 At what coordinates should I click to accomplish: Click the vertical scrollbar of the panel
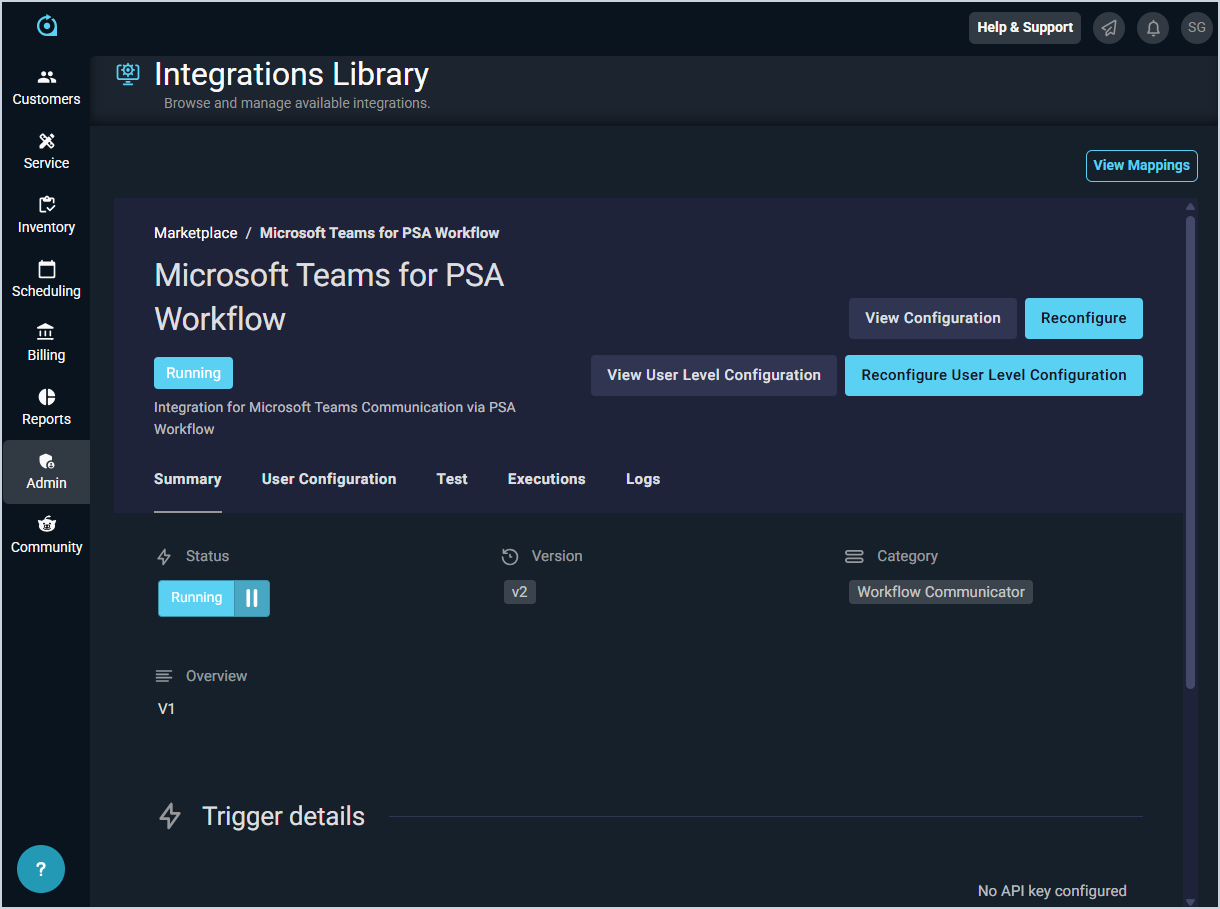pyautogui.click(x=1190, y=450)
